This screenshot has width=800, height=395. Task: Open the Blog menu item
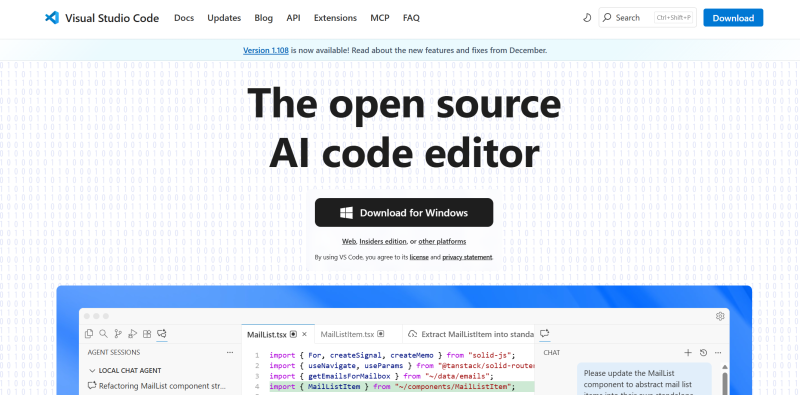(263, 18)
